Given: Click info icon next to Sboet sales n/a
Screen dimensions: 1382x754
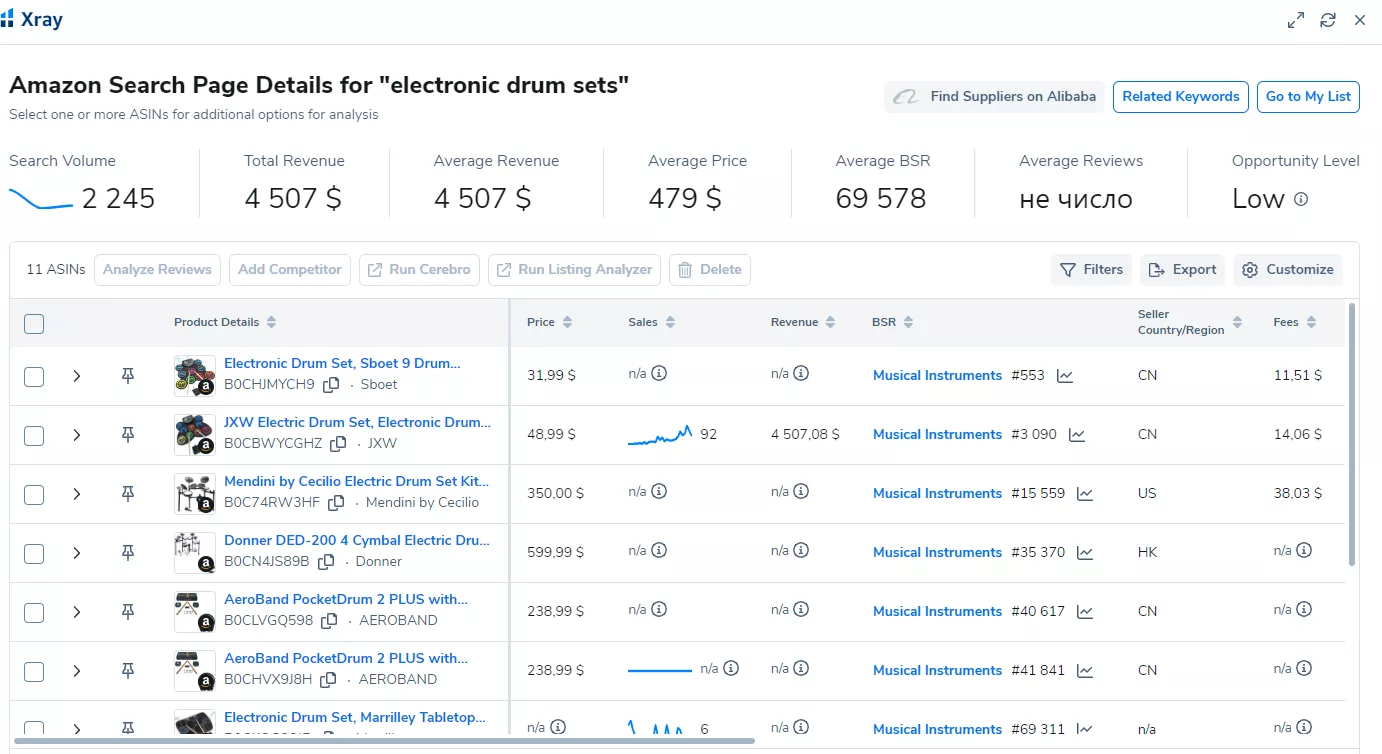Looking at the screenshot, I should tap(659, 373).
